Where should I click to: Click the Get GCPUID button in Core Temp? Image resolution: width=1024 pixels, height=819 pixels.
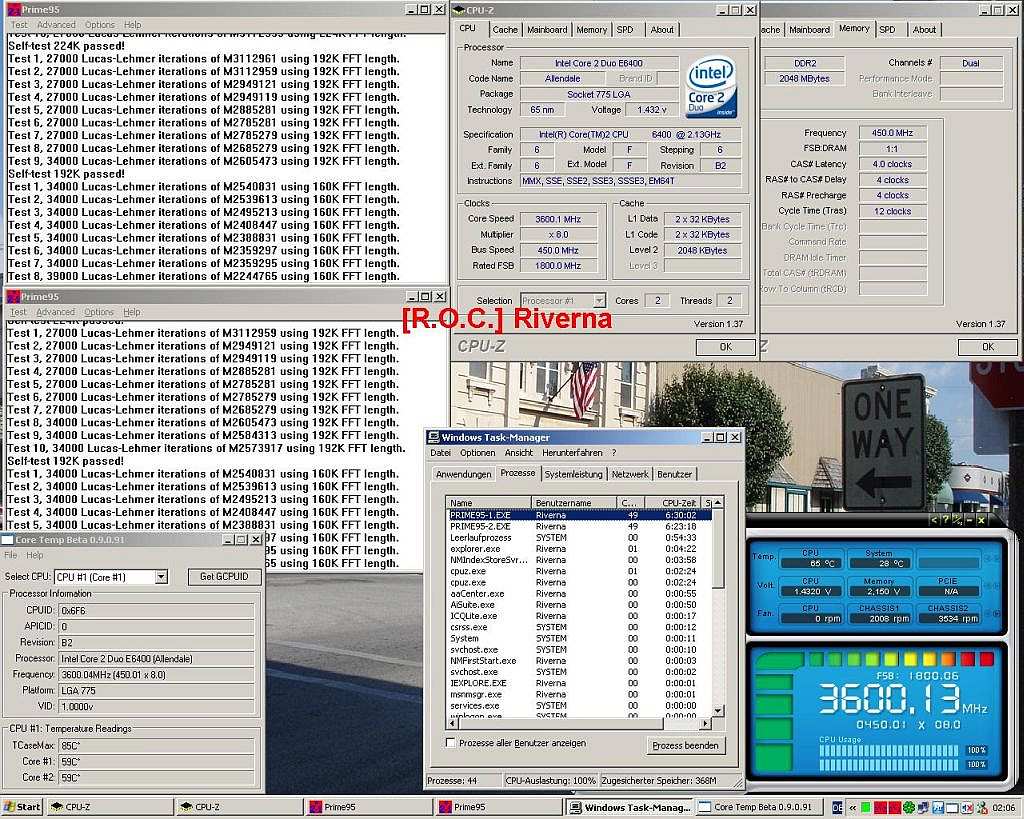pos(224,577)
